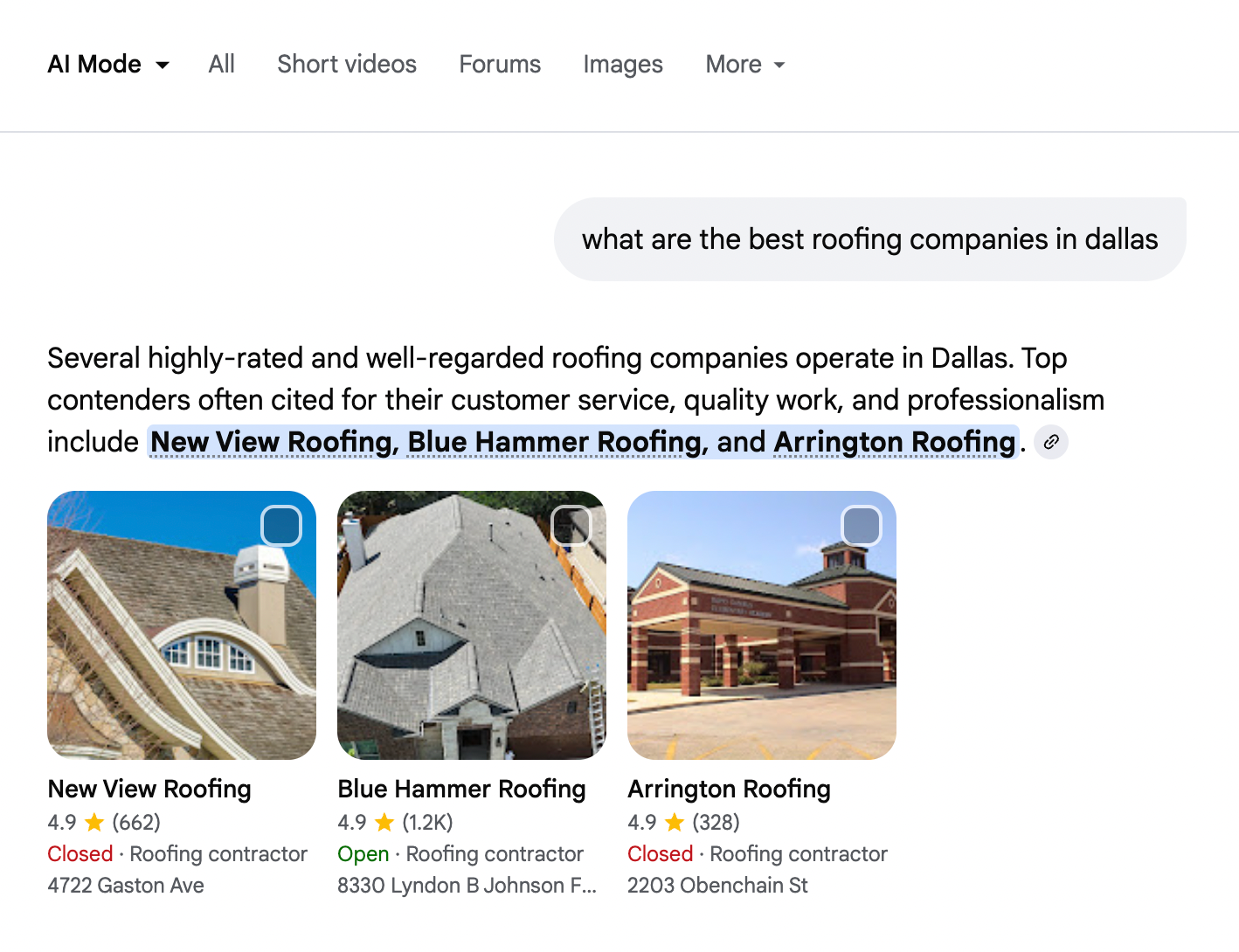Viewport: 1239px width, 952px height.
Task: Switch to the Images tab
Action: point(623,64)
